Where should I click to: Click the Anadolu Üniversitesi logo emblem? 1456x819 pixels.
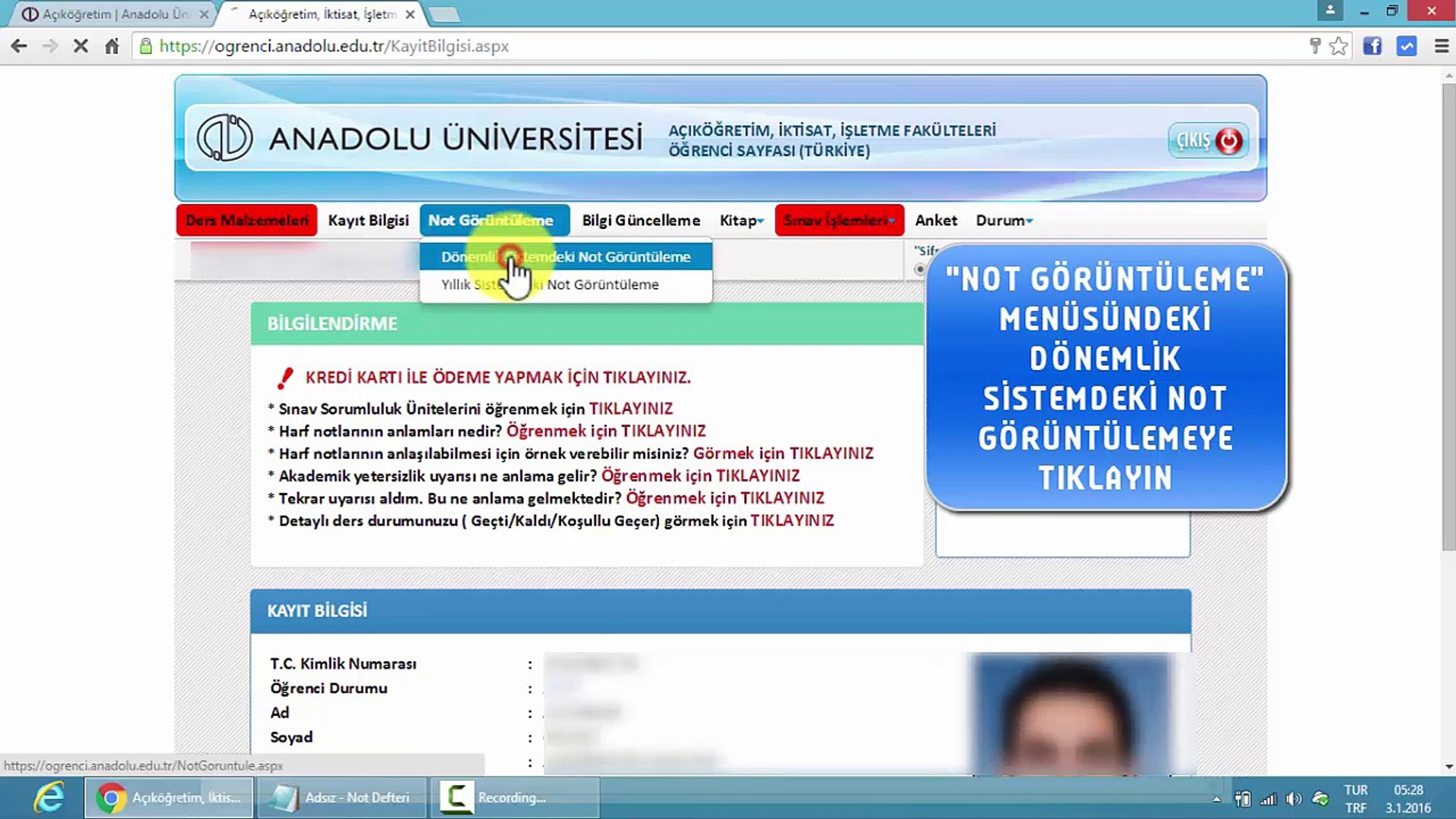pos(224,138)
